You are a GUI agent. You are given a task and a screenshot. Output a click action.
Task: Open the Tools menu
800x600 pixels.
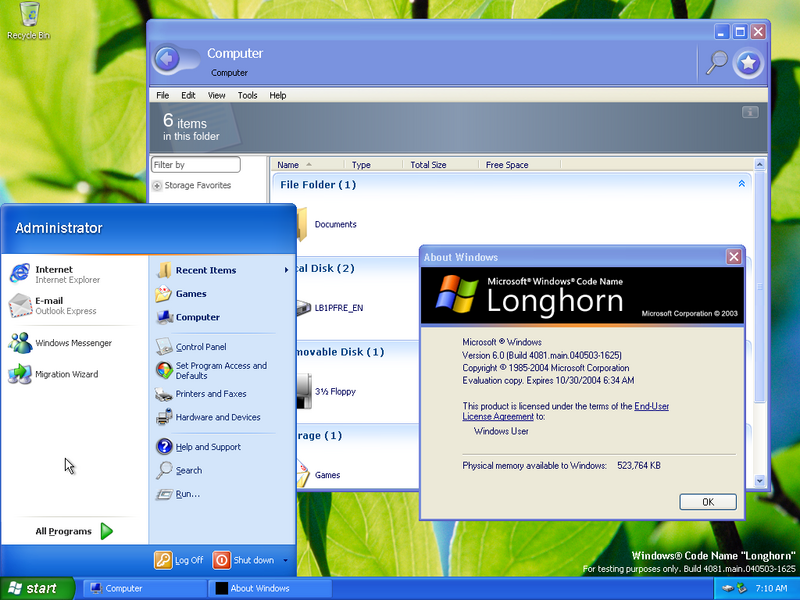tap(247, 96)
